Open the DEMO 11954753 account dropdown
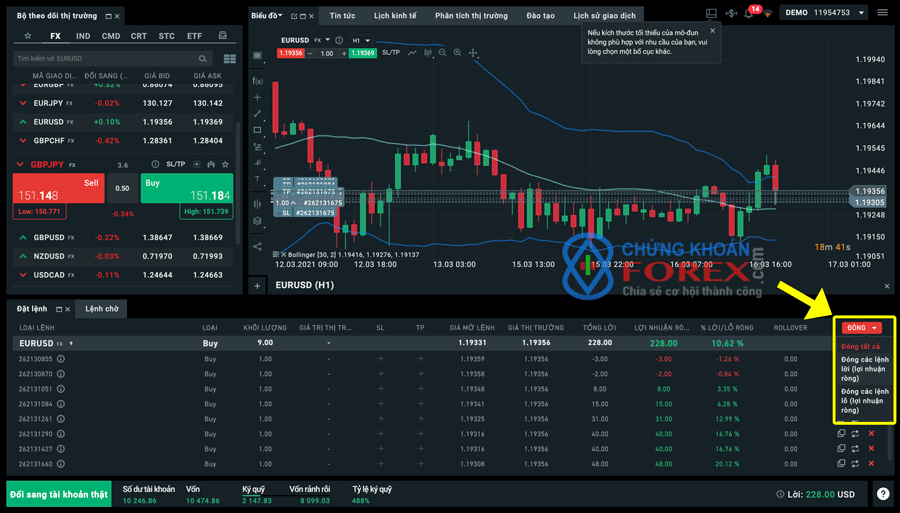This screenshot has width=900, height=513. point(825,13)
